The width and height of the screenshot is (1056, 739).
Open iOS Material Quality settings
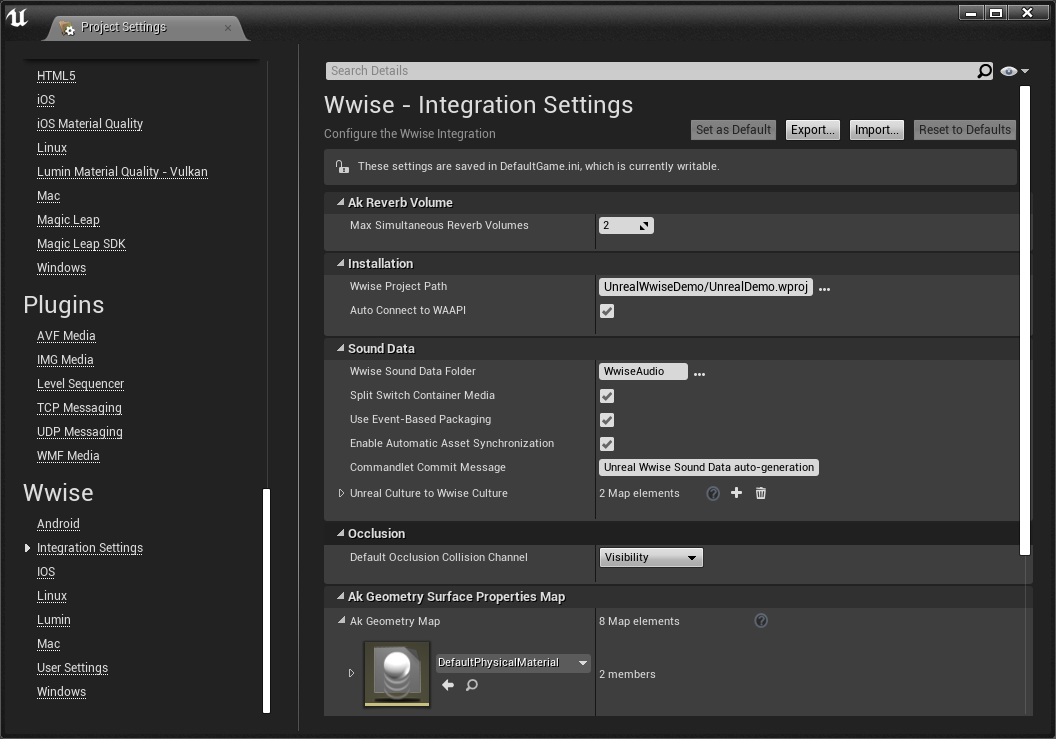click(90, 123)
